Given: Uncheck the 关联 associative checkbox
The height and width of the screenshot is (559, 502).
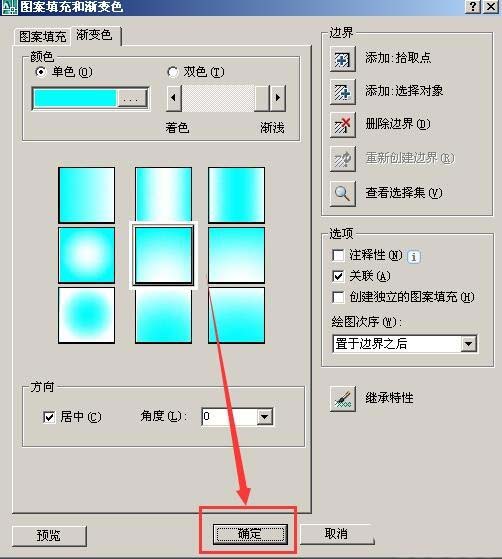Looking at the screenshot, I should pos(338,276).
